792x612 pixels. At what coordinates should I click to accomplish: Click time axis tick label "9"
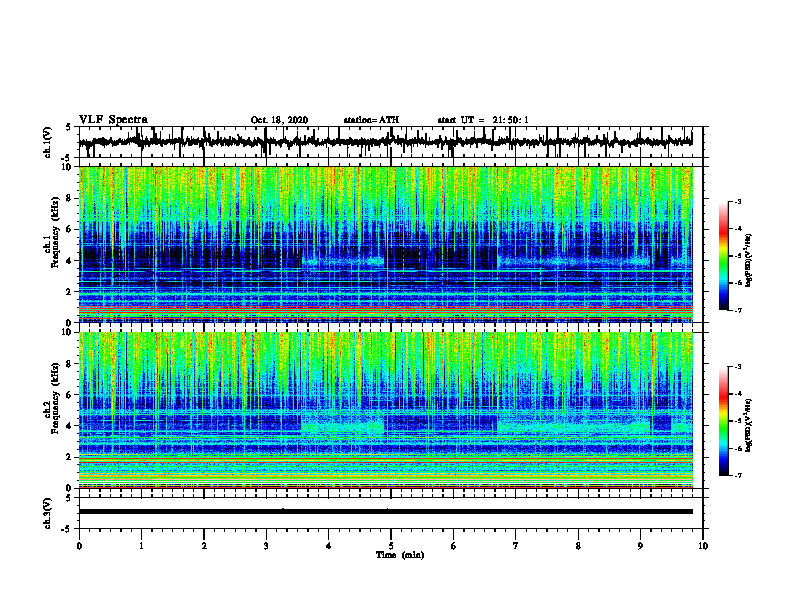640,546
